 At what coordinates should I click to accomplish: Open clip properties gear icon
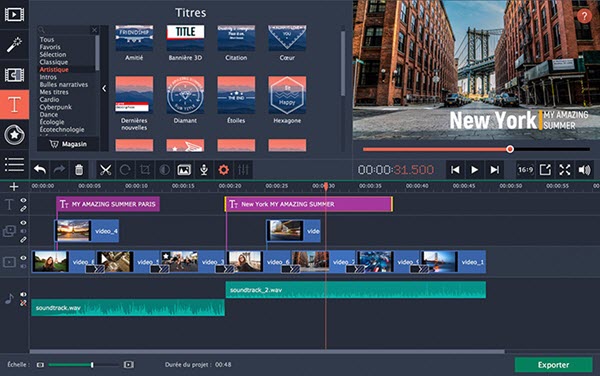click(223, 169)
